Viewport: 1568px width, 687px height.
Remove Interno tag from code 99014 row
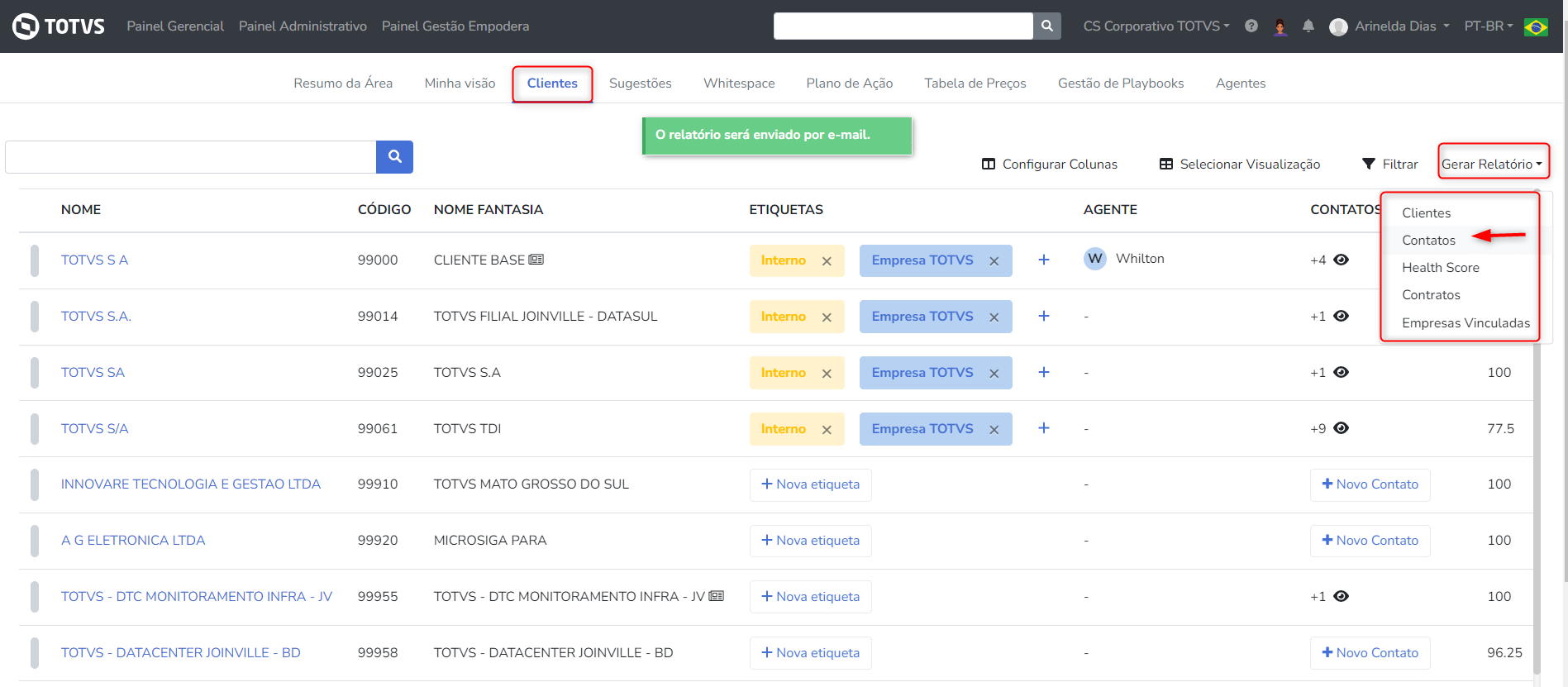827,317
